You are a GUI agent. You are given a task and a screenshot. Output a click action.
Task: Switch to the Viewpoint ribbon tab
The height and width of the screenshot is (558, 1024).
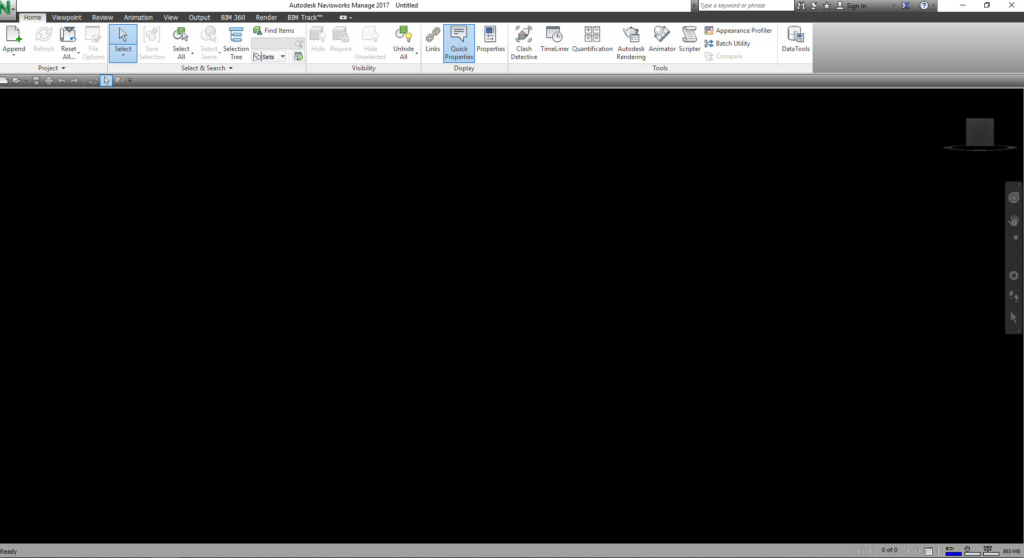point(67,17)
